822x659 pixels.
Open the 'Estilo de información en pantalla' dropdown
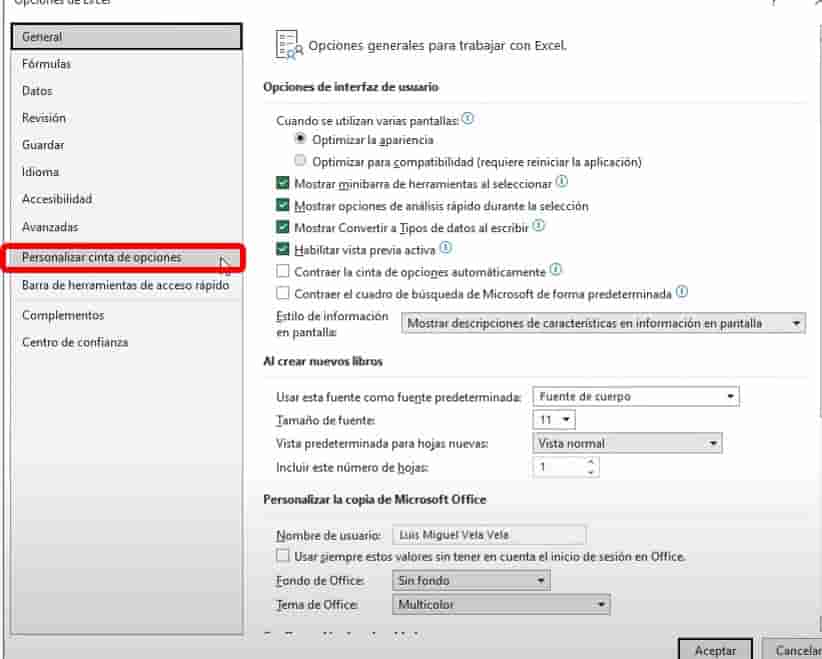pyautogui.click(x=603, y=324)
